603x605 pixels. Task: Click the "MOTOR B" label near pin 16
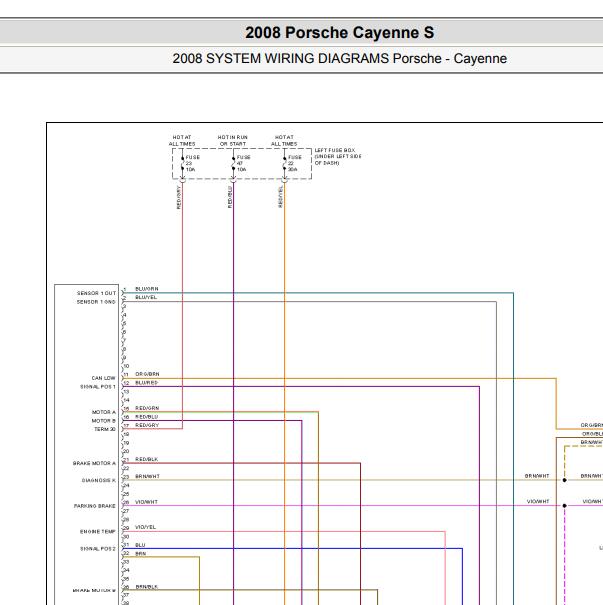103,421
